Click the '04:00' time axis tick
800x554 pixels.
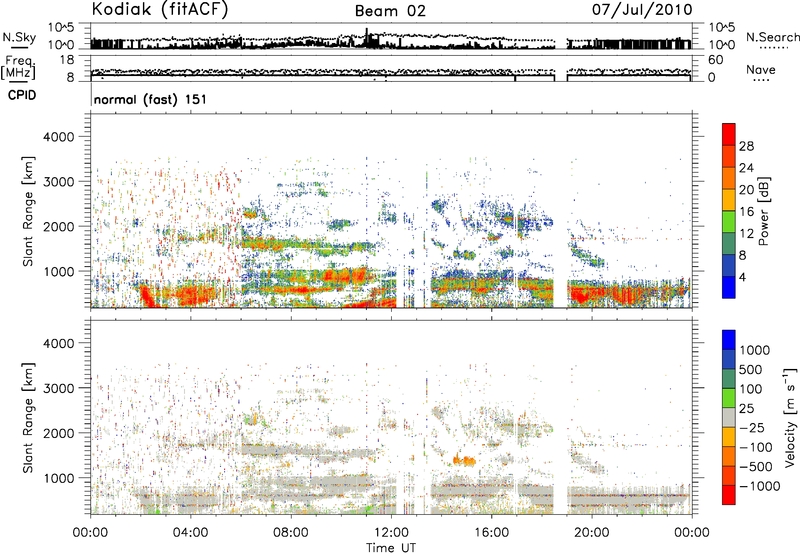click(190, 533)
